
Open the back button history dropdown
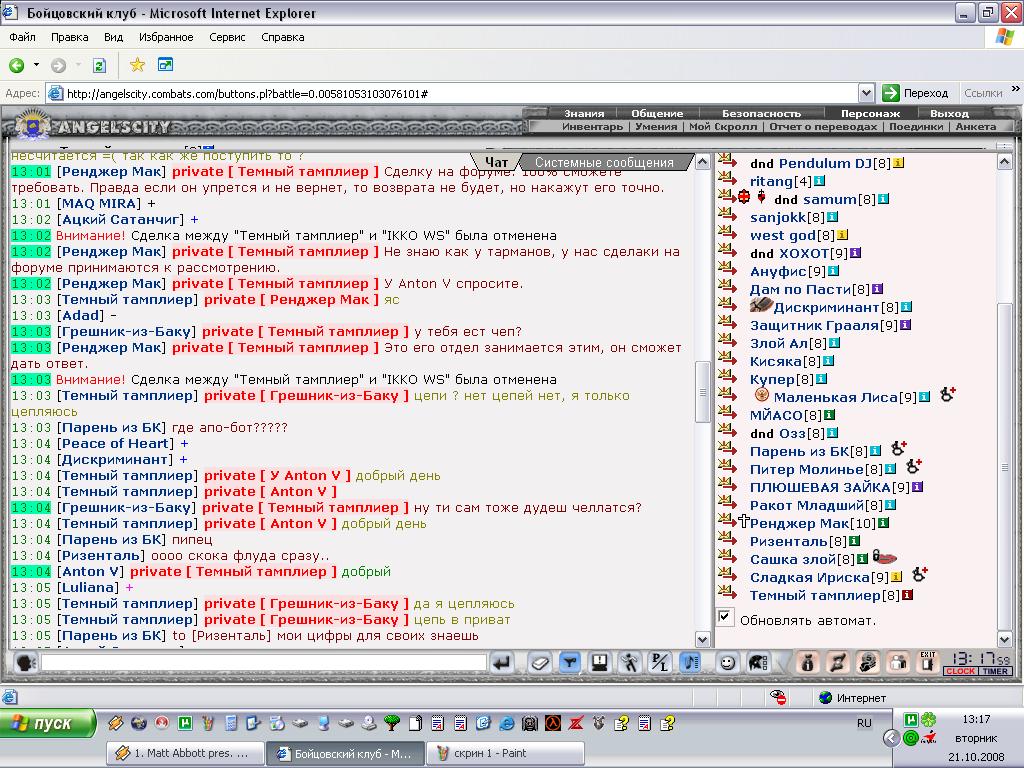(37, 65)
